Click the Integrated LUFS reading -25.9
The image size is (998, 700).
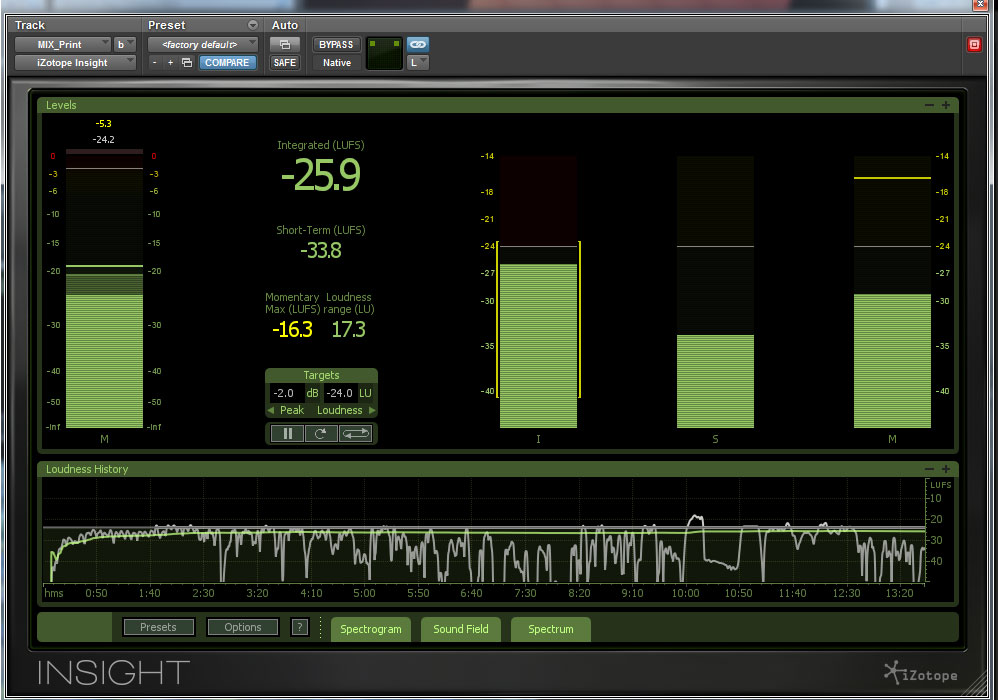pos(321,175)
